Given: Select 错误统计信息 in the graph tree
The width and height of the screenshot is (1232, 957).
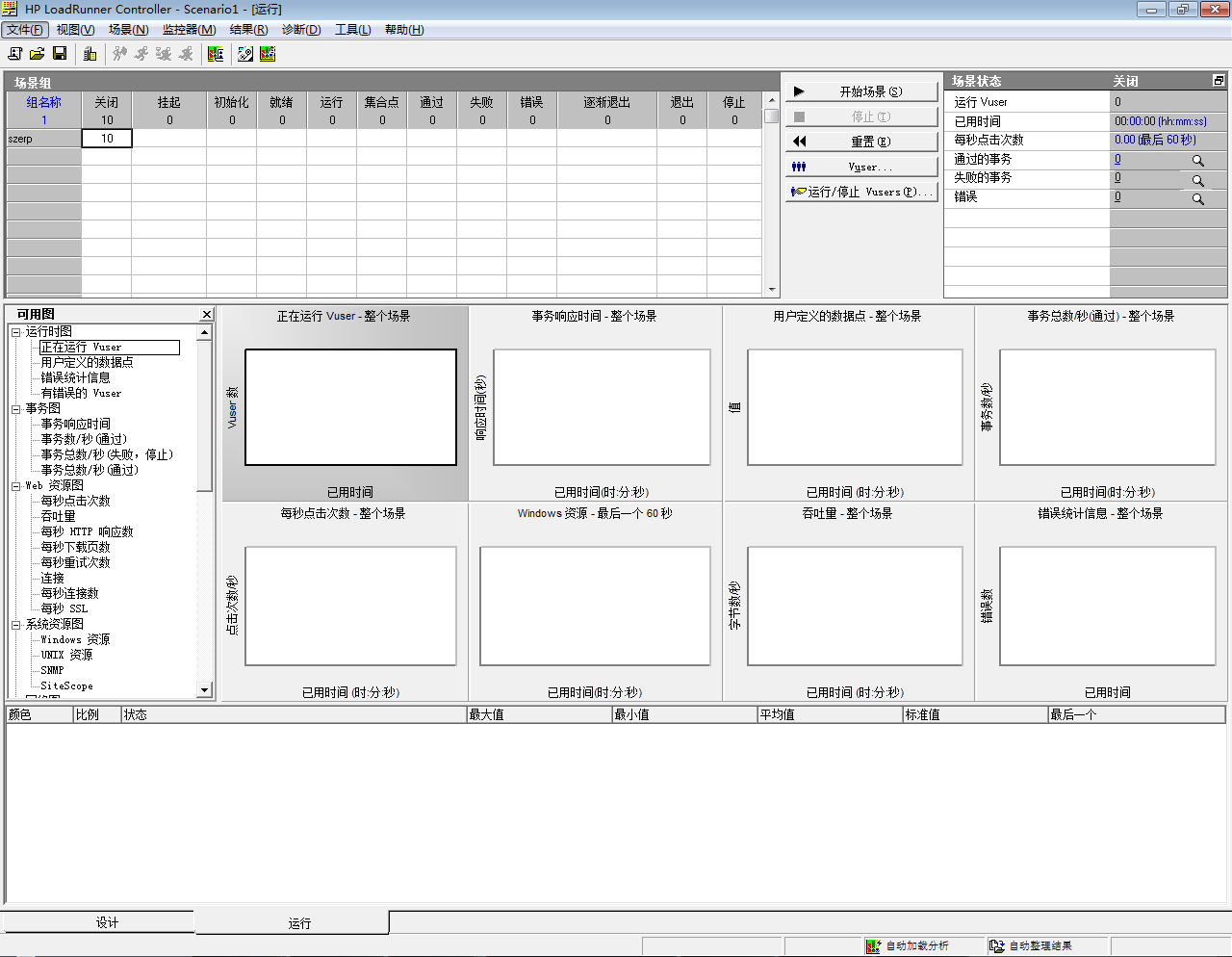Looking at the screenshot, I should click(x=75, y=378).
